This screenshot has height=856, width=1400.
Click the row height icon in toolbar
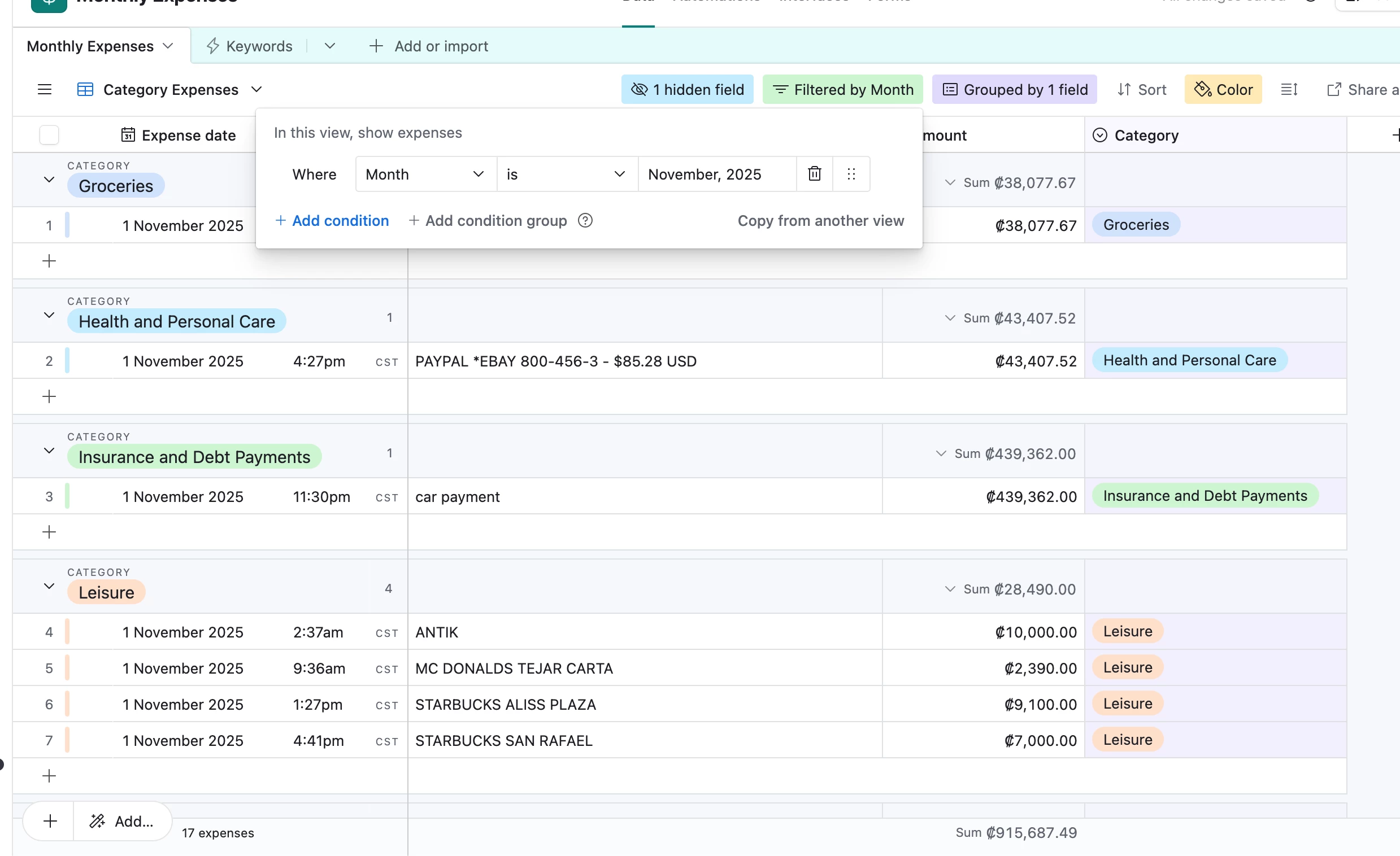click(1289, 90)
